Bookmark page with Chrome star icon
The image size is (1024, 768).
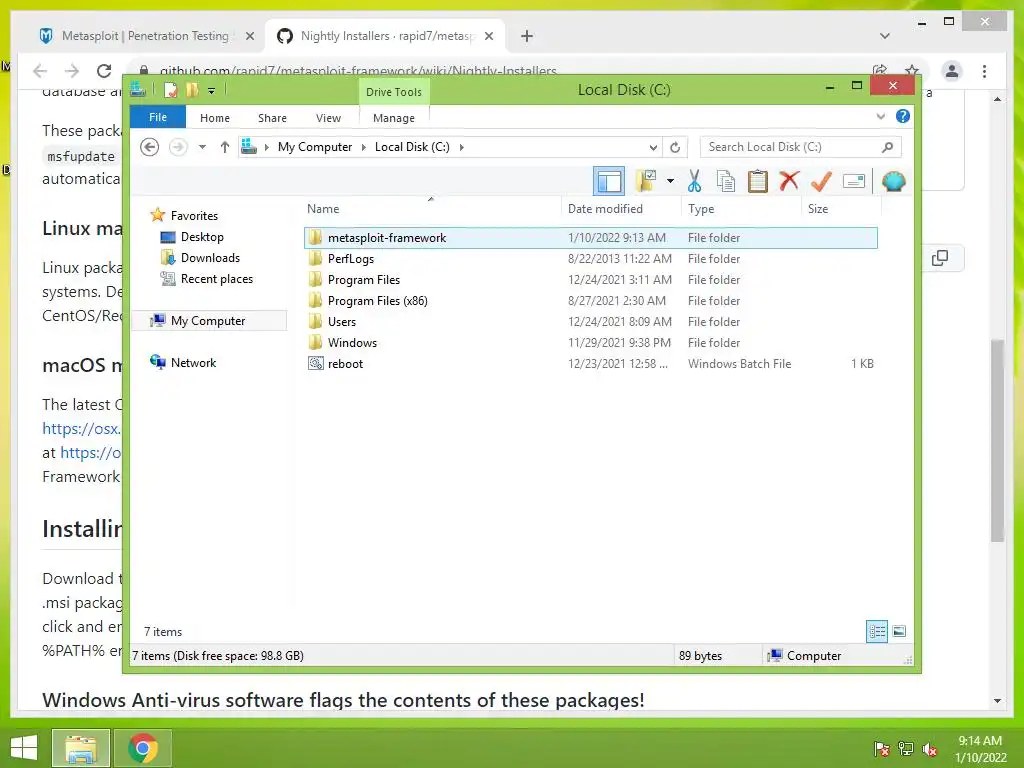[x=912, y=70]
